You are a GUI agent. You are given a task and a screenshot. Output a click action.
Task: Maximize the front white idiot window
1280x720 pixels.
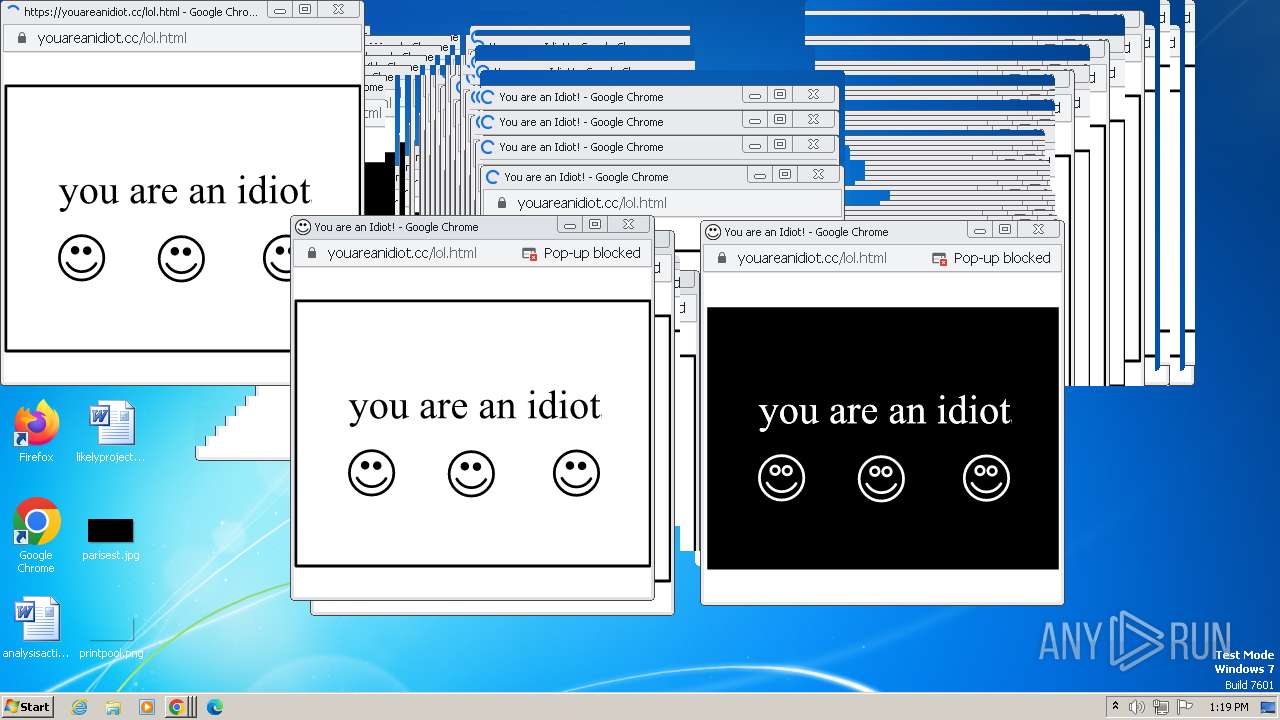pyautogui.click(x=595, y=225)
